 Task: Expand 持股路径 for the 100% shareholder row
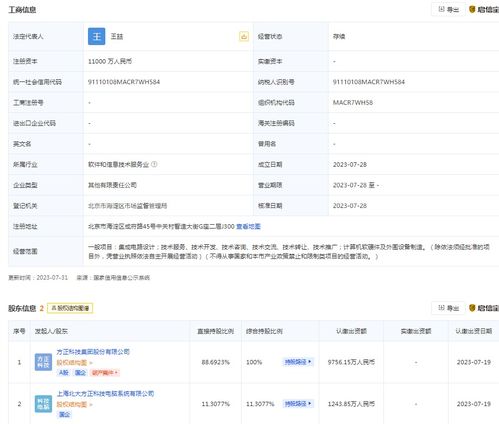pyautogui.click(x=298, y=362)
